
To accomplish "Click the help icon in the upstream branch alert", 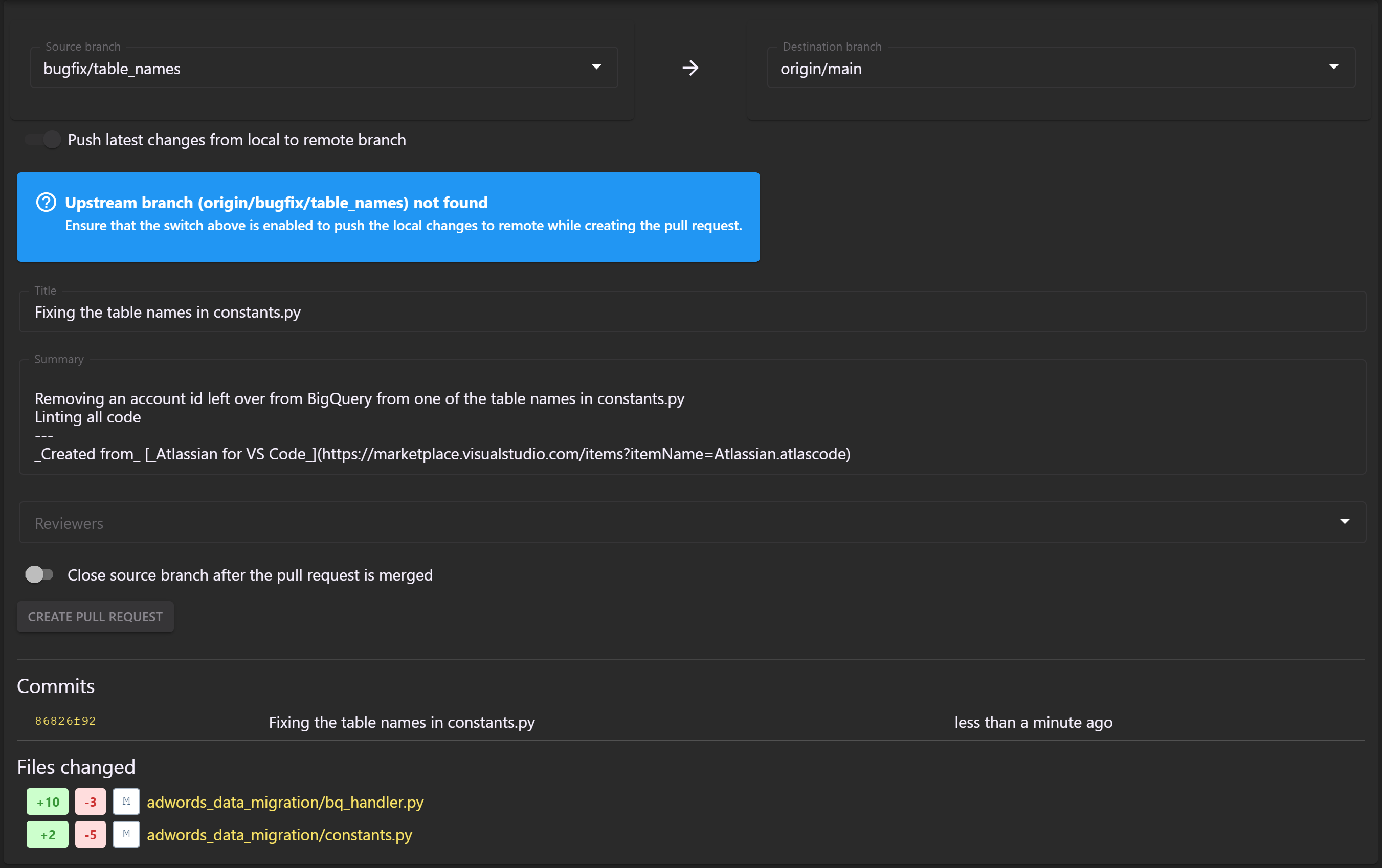I will pyautogui.click(x=46, y=202).
